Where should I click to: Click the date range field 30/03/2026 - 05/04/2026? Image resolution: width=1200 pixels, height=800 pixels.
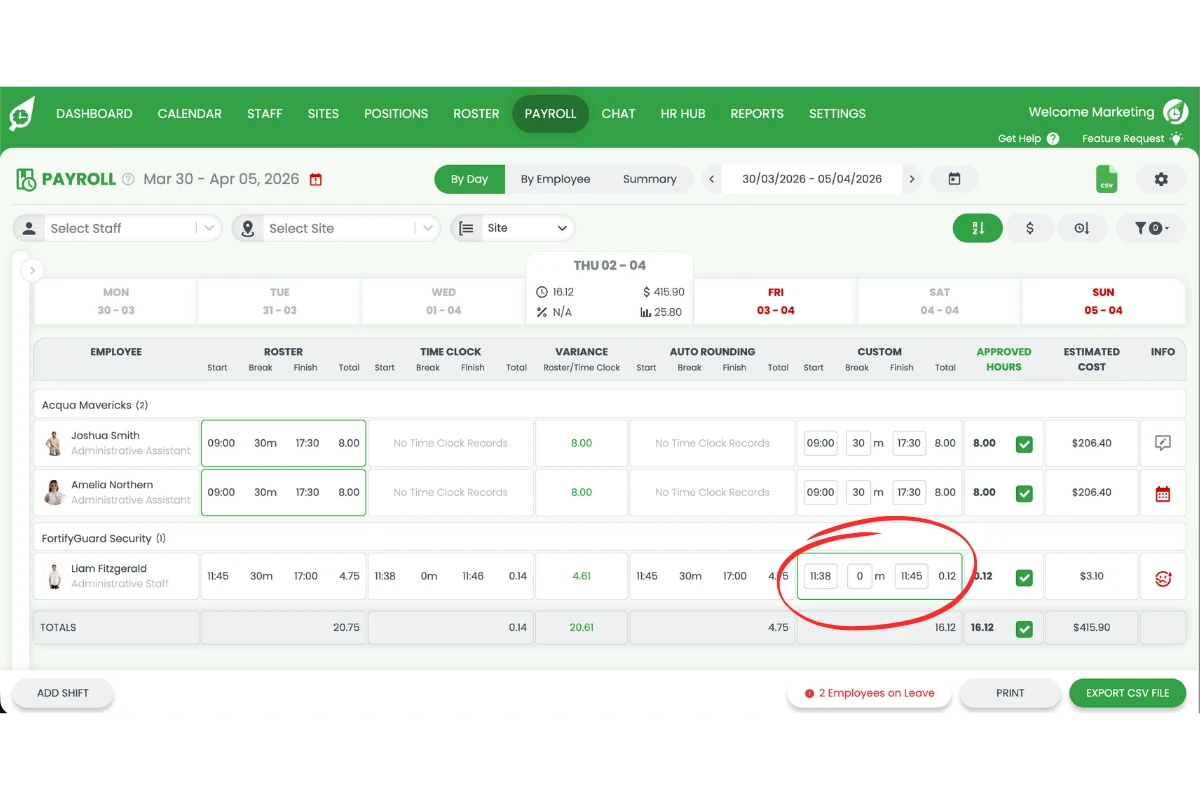click(812, 179)
